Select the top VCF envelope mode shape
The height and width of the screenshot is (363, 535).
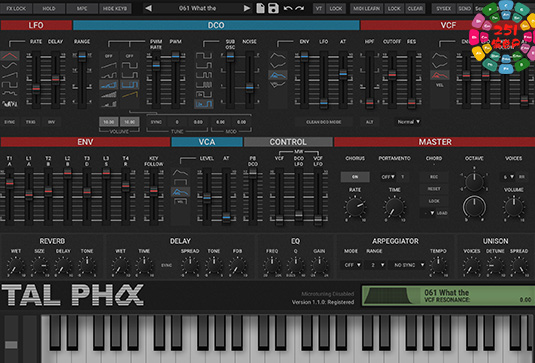[439, 56]
